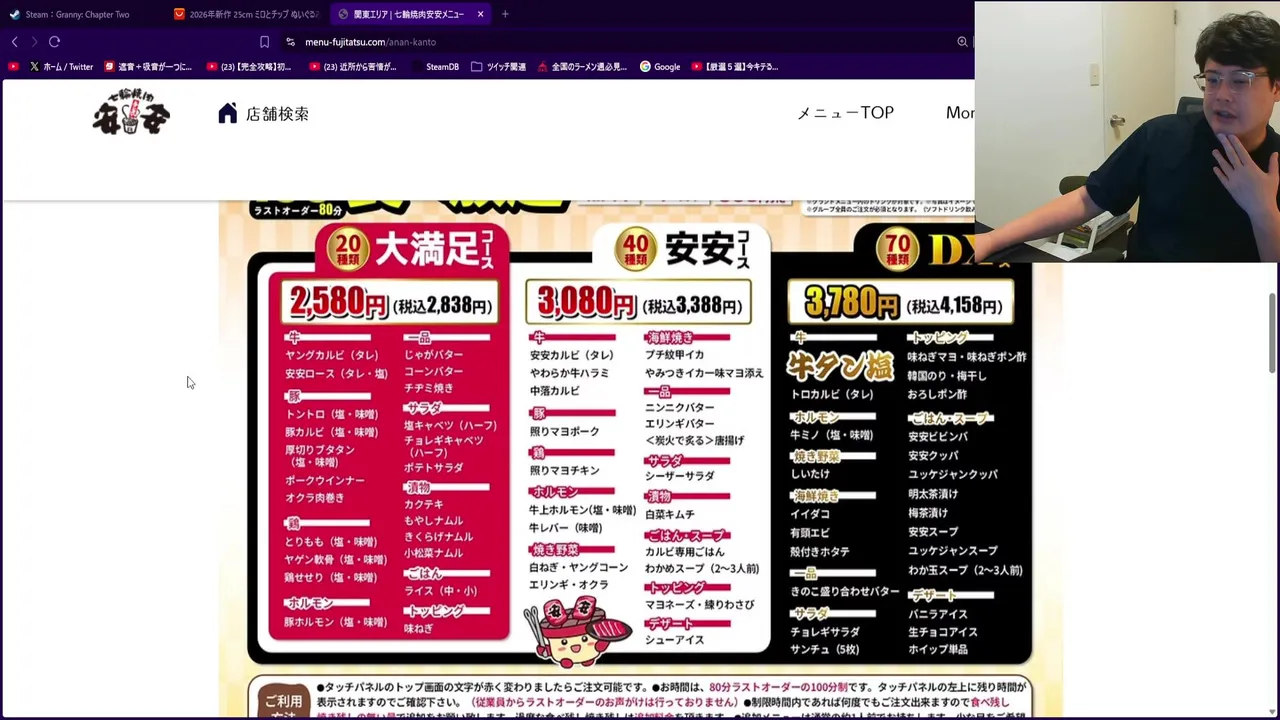The width and height of the screenshot is (1280, 720).
Task: Click the 大満足コース title
Action: 434,250
